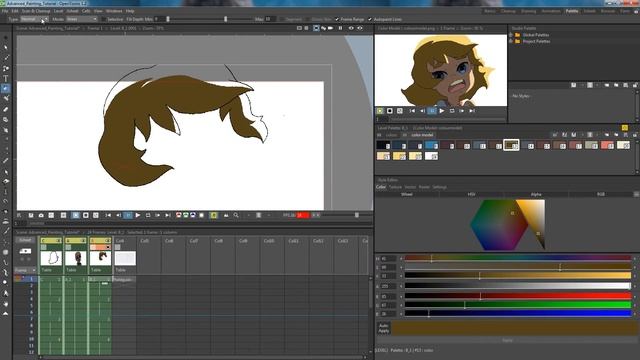The height and width of the screenshot is (360, 640).
Task: Switch to the Palette room tab
Action: tap(571, 11)
